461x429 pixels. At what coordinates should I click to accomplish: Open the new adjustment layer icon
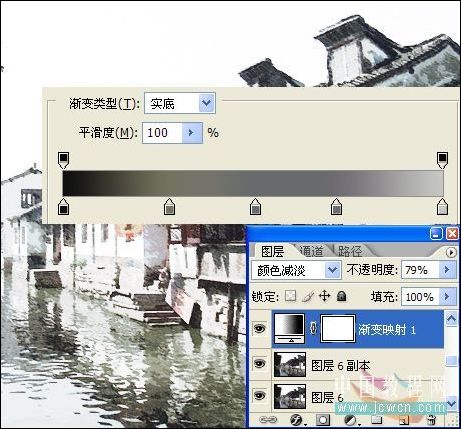tap(350, 420)
